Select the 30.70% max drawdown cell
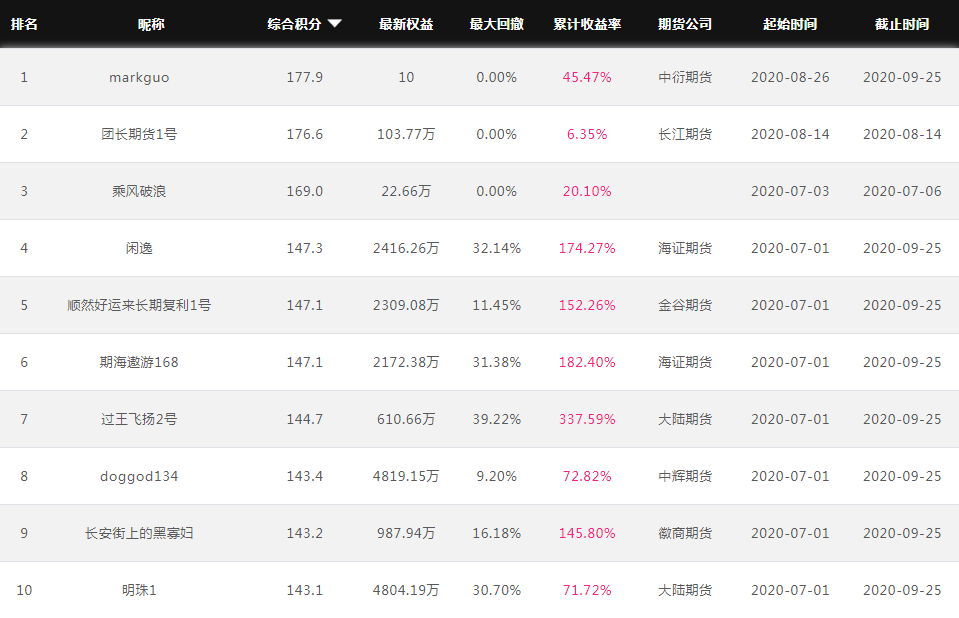The height and width of the screenshot is (618, 959). click(497, 590)
